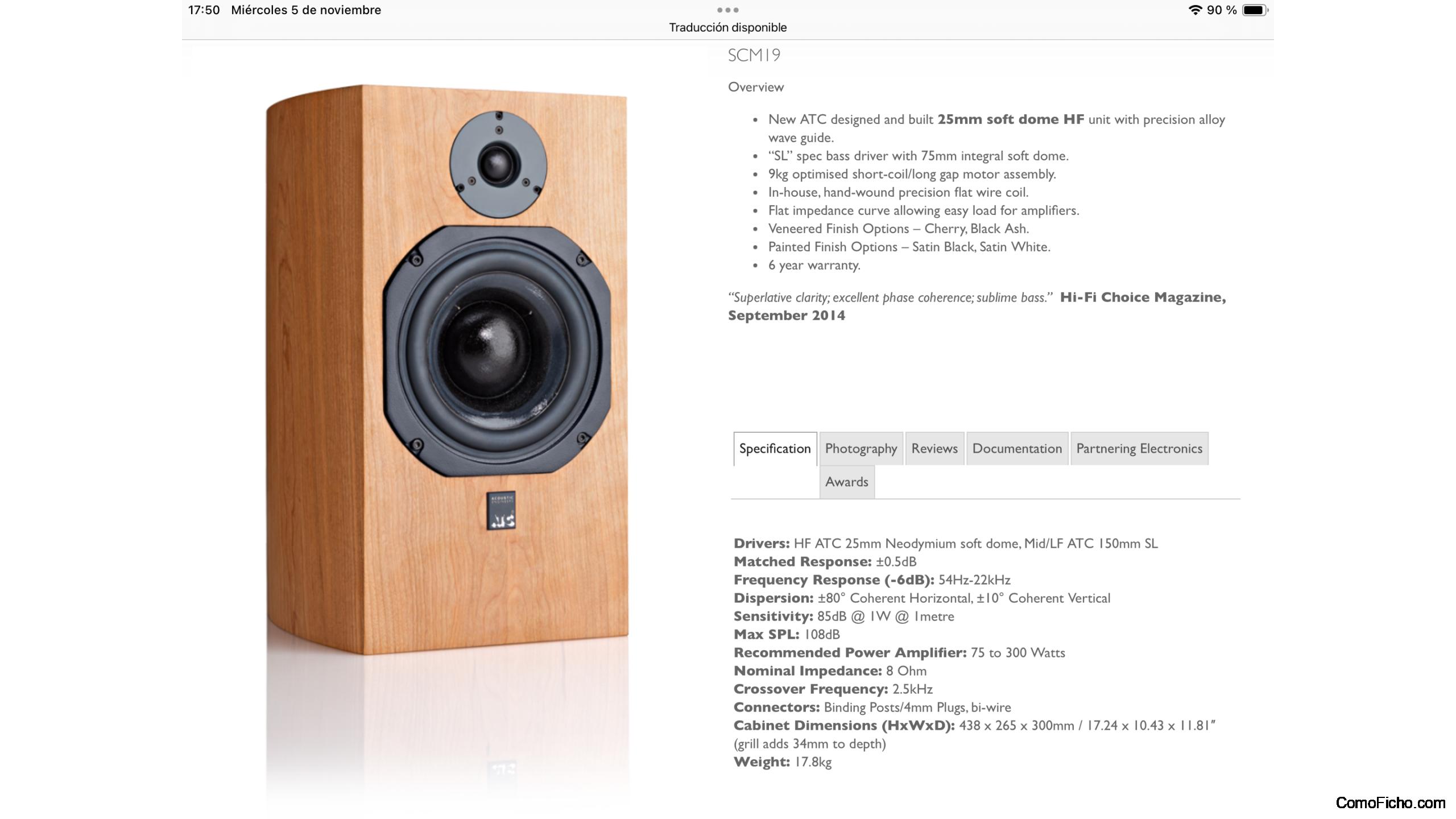This screenshot has width=1456, height=819.
Task: Tap the Traducción disponible banner
Action: click(727, 27)
